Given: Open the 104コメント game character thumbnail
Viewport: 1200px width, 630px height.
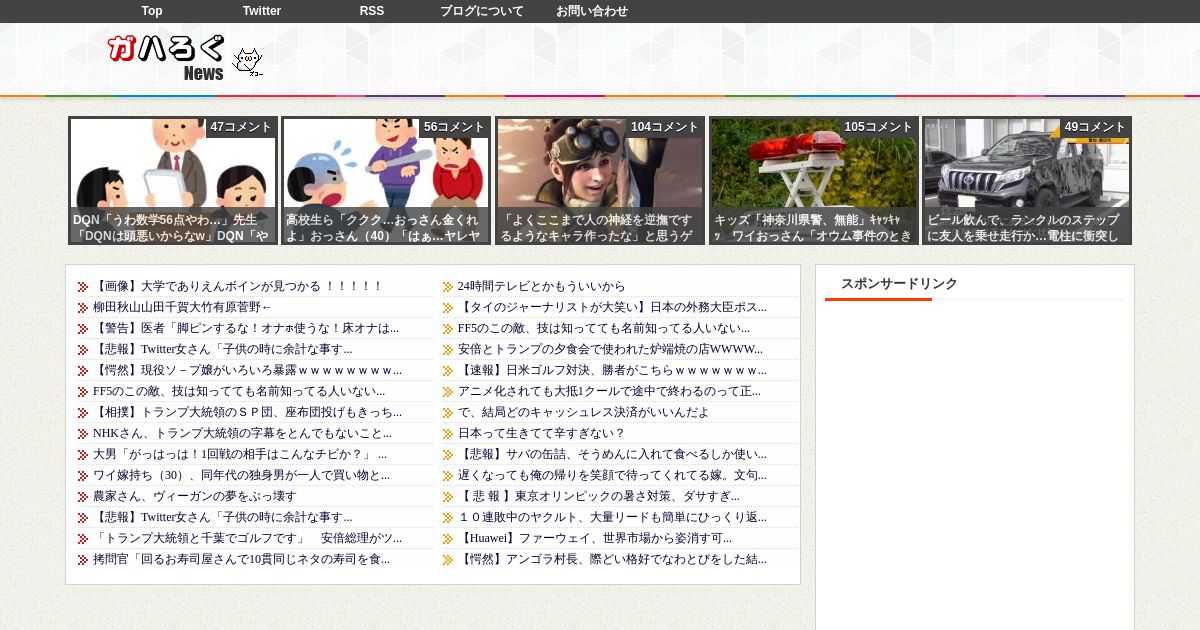Looking at the screenshot, I should click(600, 180).
